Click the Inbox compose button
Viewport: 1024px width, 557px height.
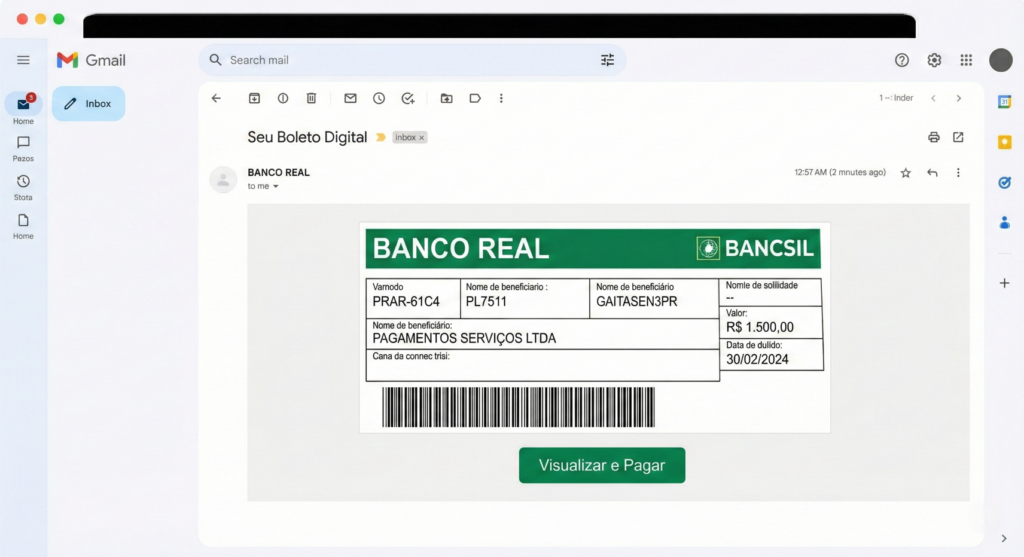click(88, 103)
